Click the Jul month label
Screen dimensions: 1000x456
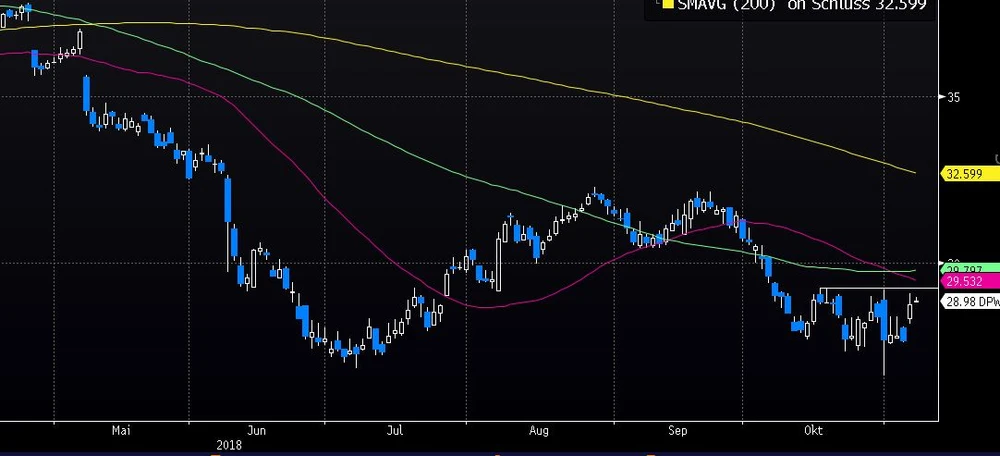[397, 431]
